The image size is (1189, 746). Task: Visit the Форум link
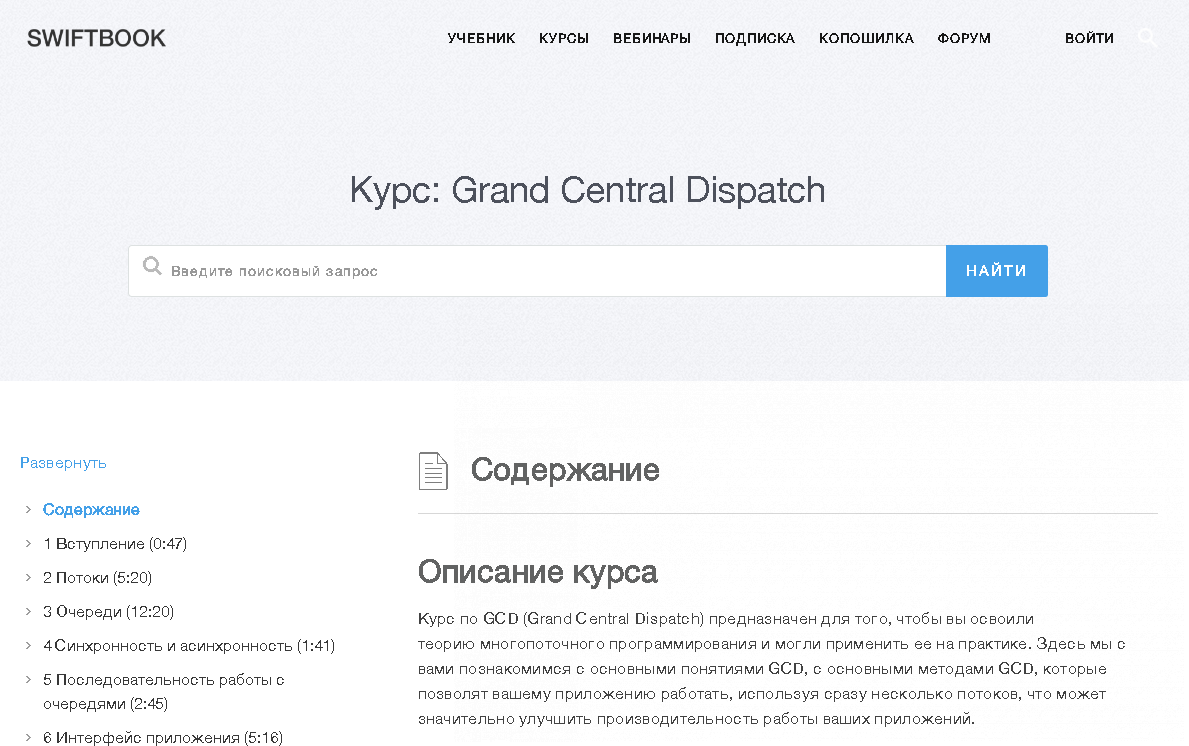coord(964,39)
